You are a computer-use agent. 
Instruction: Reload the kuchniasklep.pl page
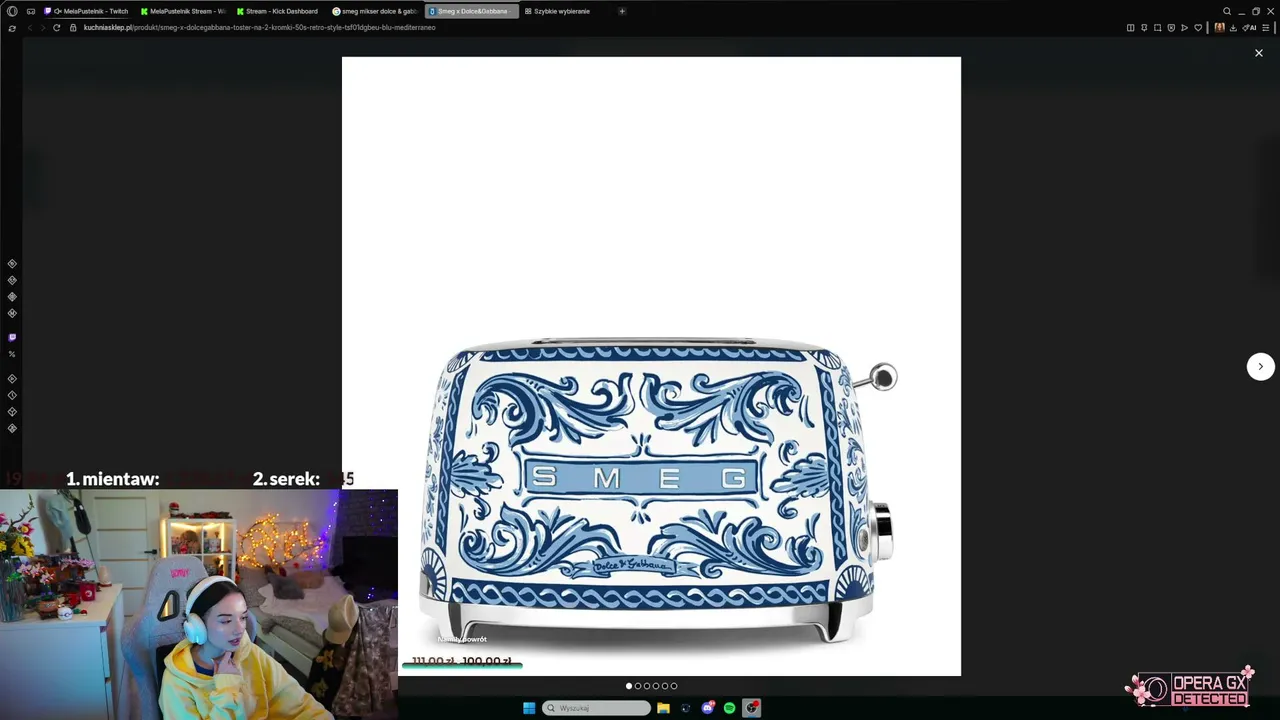tap(56, 27)
